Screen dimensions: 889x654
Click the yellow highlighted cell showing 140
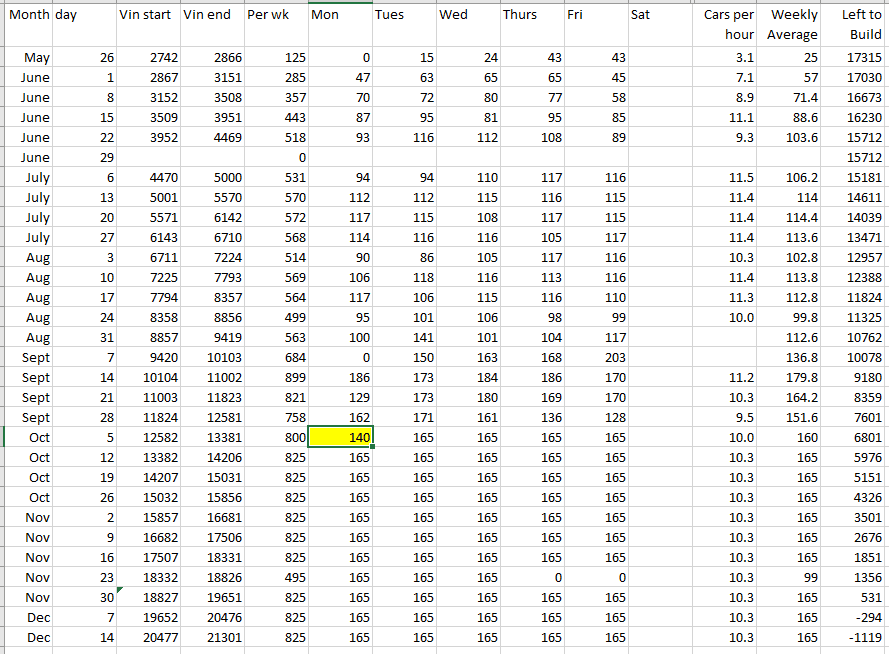[340, 437]
